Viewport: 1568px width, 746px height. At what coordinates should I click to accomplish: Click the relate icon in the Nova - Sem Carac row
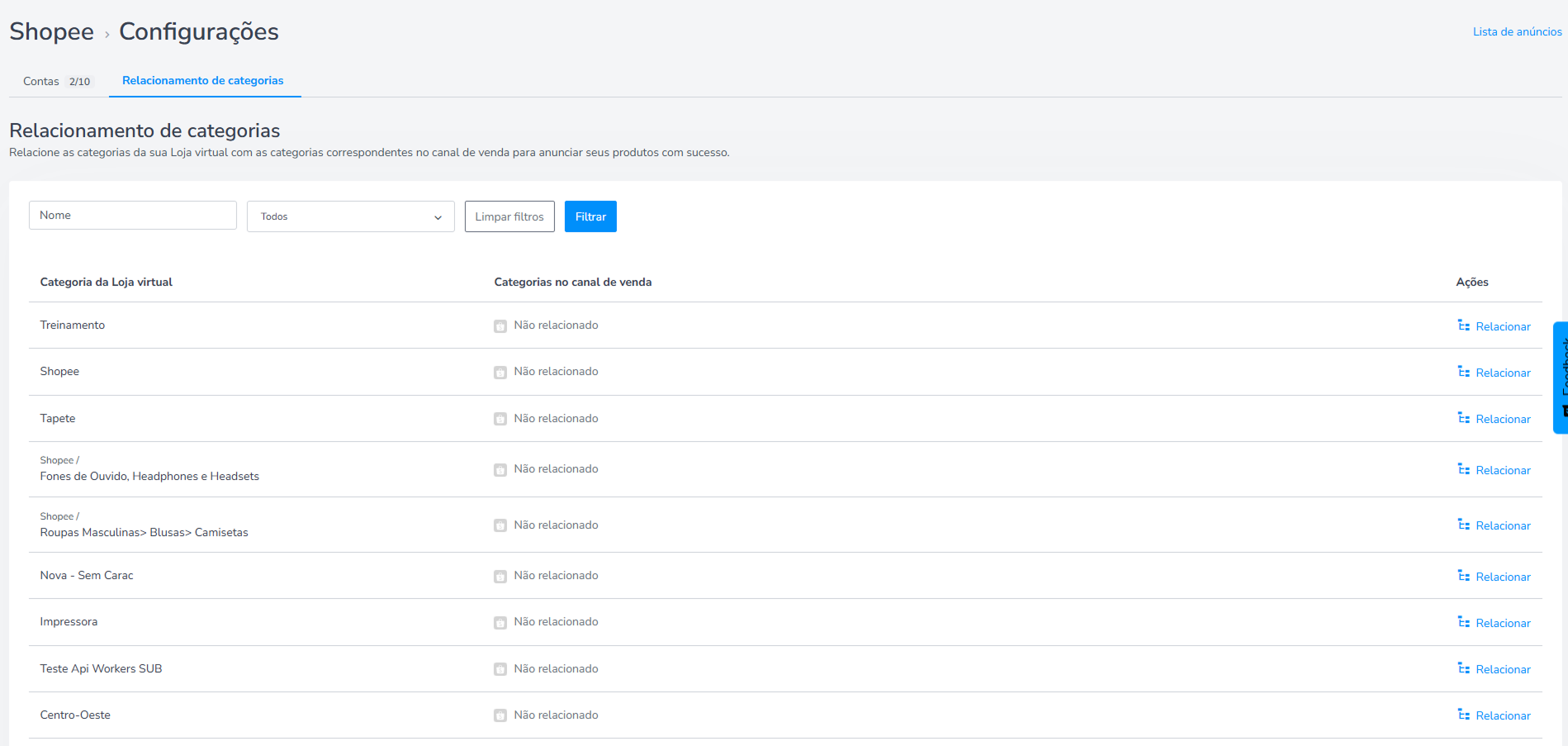click(1463, 576)
